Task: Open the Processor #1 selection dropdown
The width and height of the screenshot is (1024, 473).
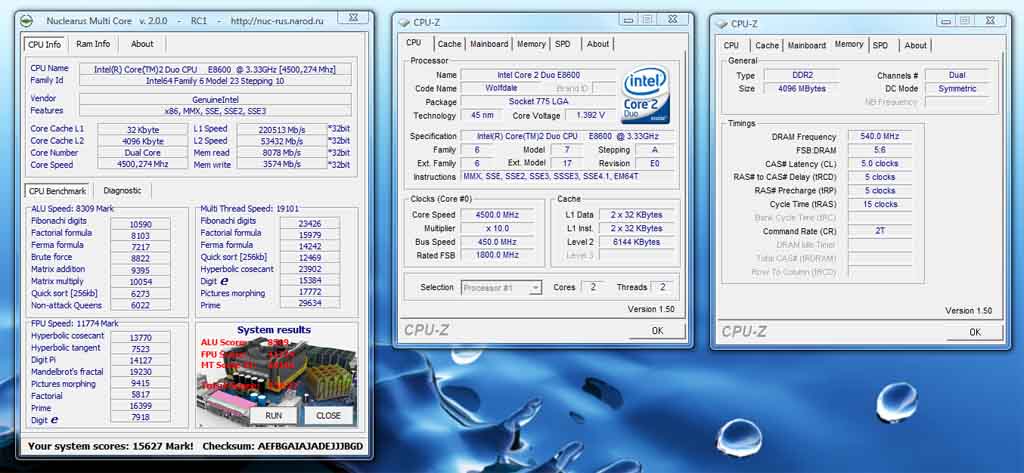Action: [502, 287]
